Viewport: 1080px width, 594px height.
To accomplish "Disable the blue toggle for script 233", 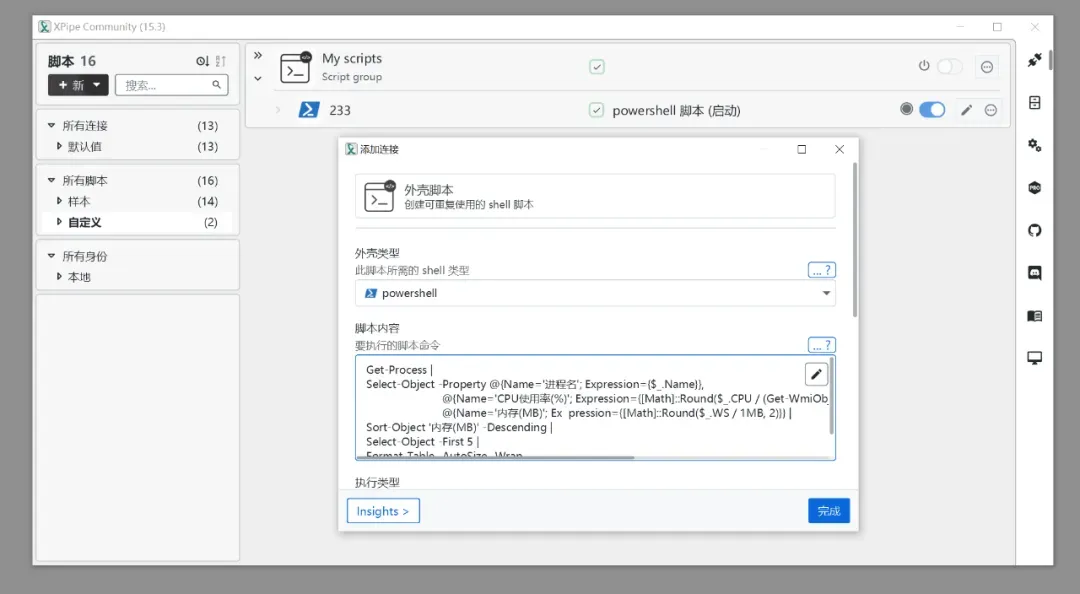I will coord(932,110).
